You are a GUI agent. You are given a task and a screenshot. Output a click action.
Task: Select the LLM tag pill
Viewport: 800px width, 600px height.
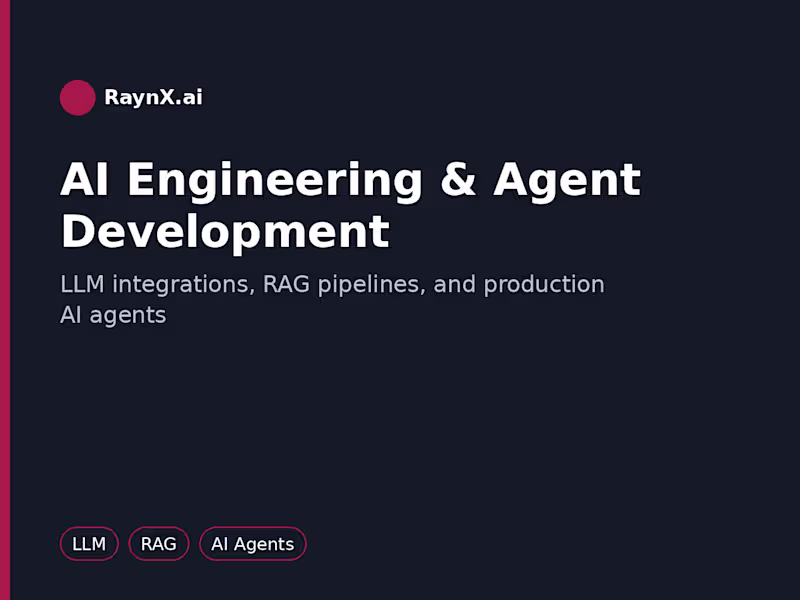[89, 544]
